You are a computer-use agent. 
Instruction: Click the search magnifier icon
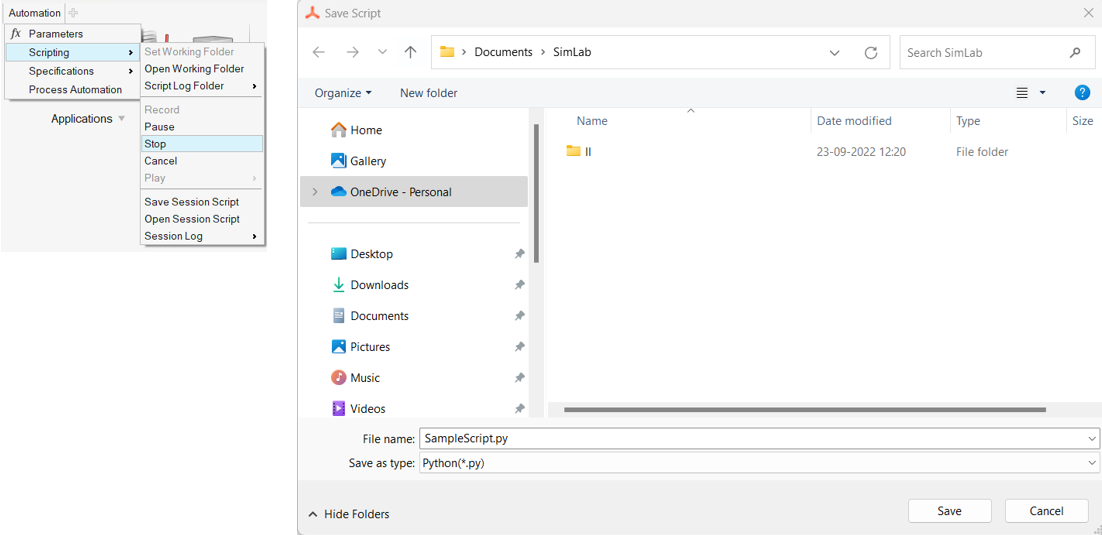point(1075,53)
